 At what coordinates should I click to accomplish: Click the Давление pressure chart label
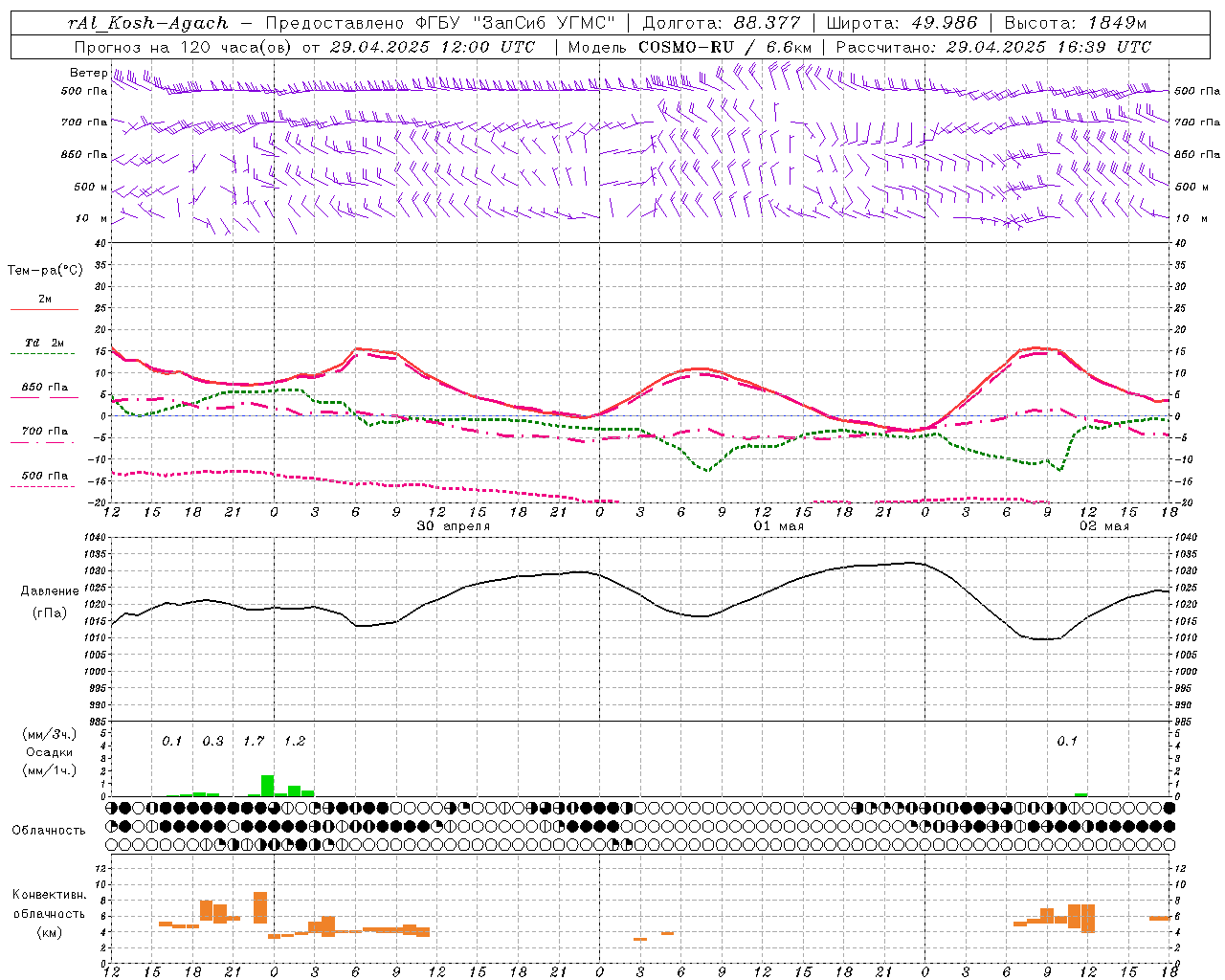click(x=50, y=591)
